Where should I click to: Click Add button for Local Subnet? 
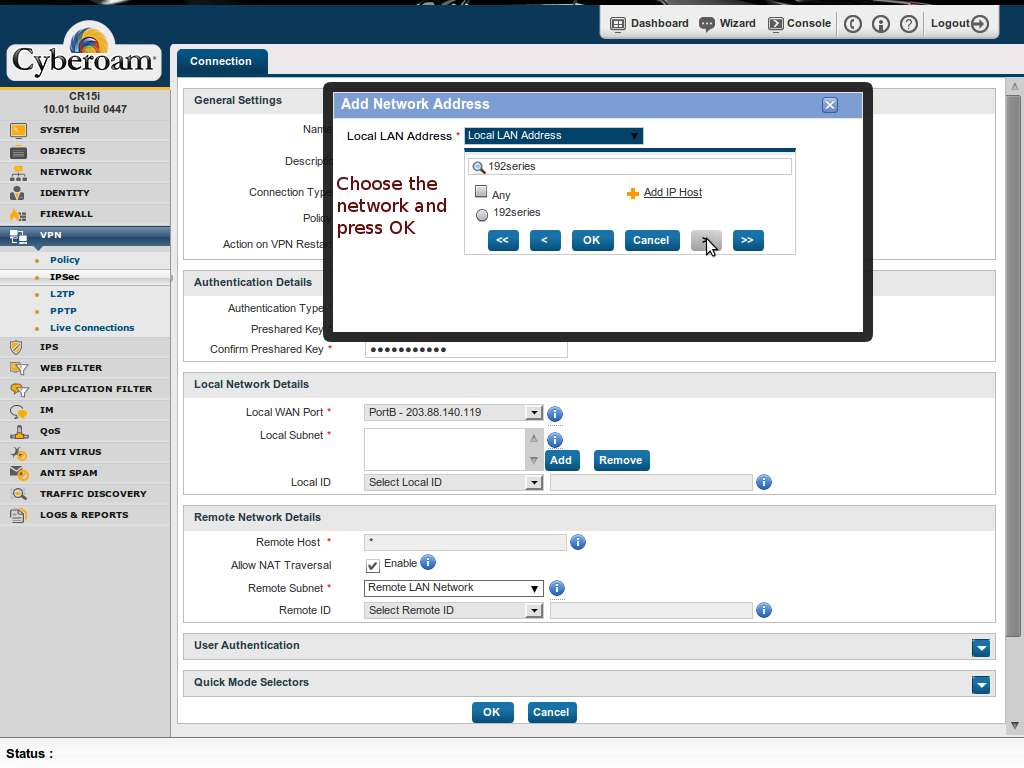click(x=560, y=460)
